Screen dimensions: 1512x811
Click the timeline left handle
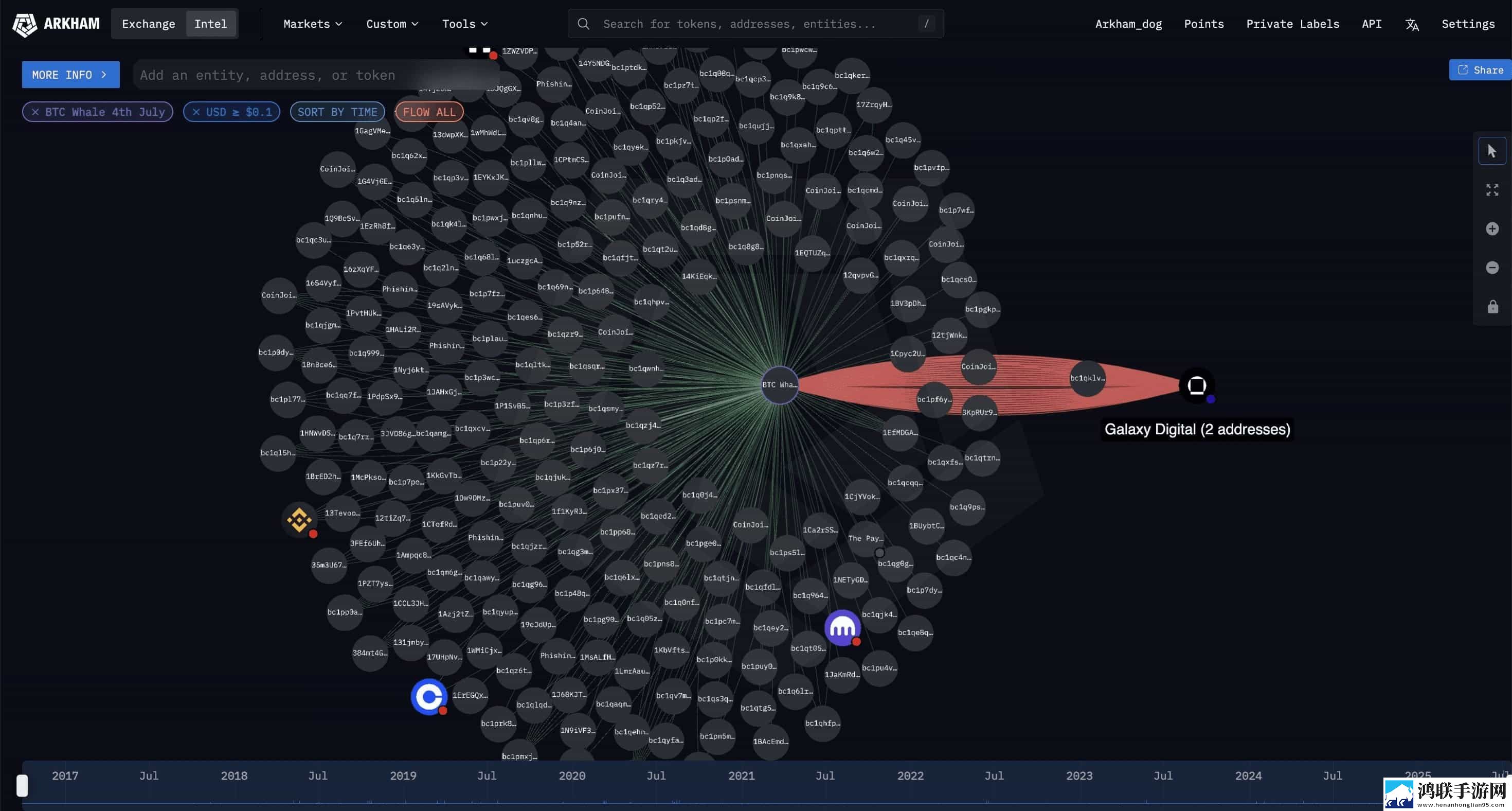pos(22,785)
